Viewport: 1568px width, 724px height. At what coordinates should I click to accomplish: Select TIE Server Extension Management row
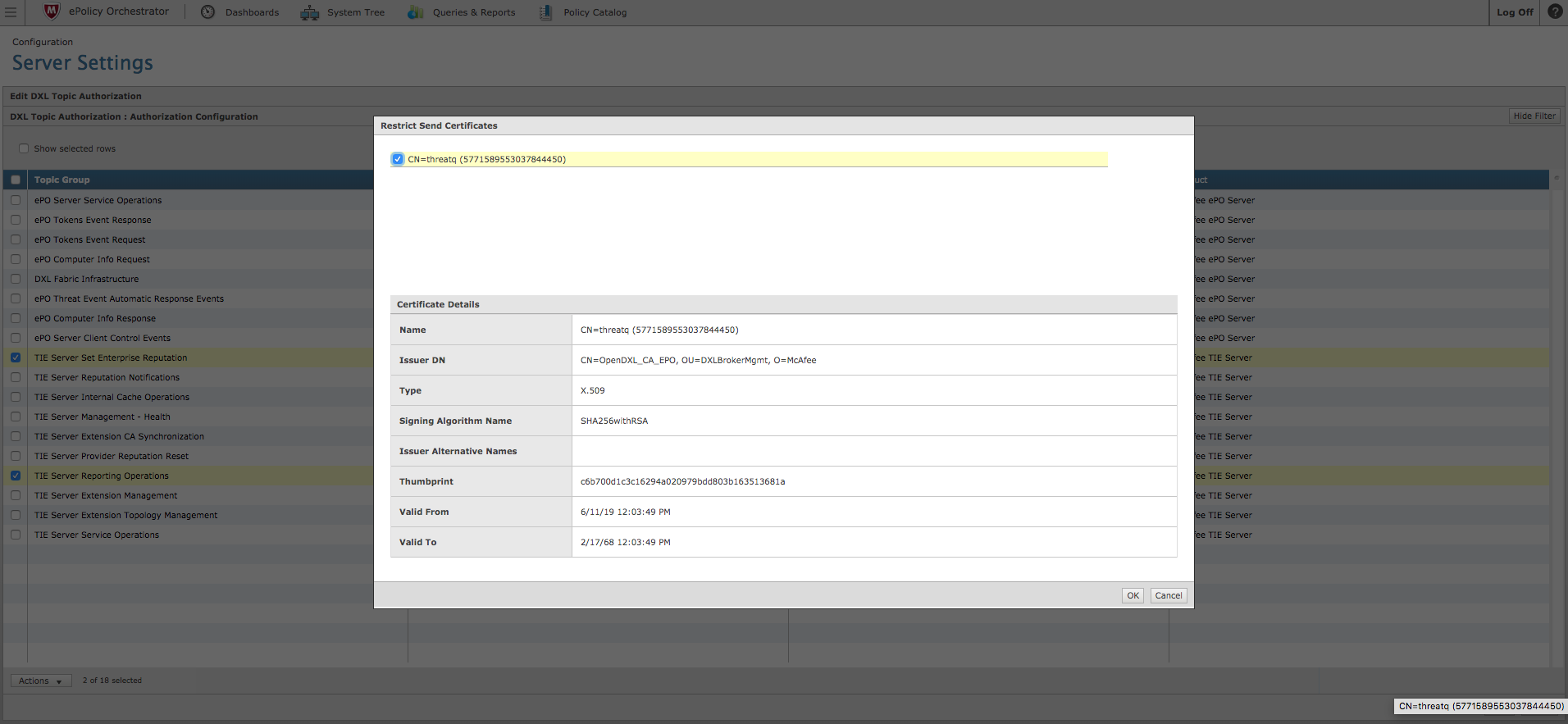[x=106, y=495]
